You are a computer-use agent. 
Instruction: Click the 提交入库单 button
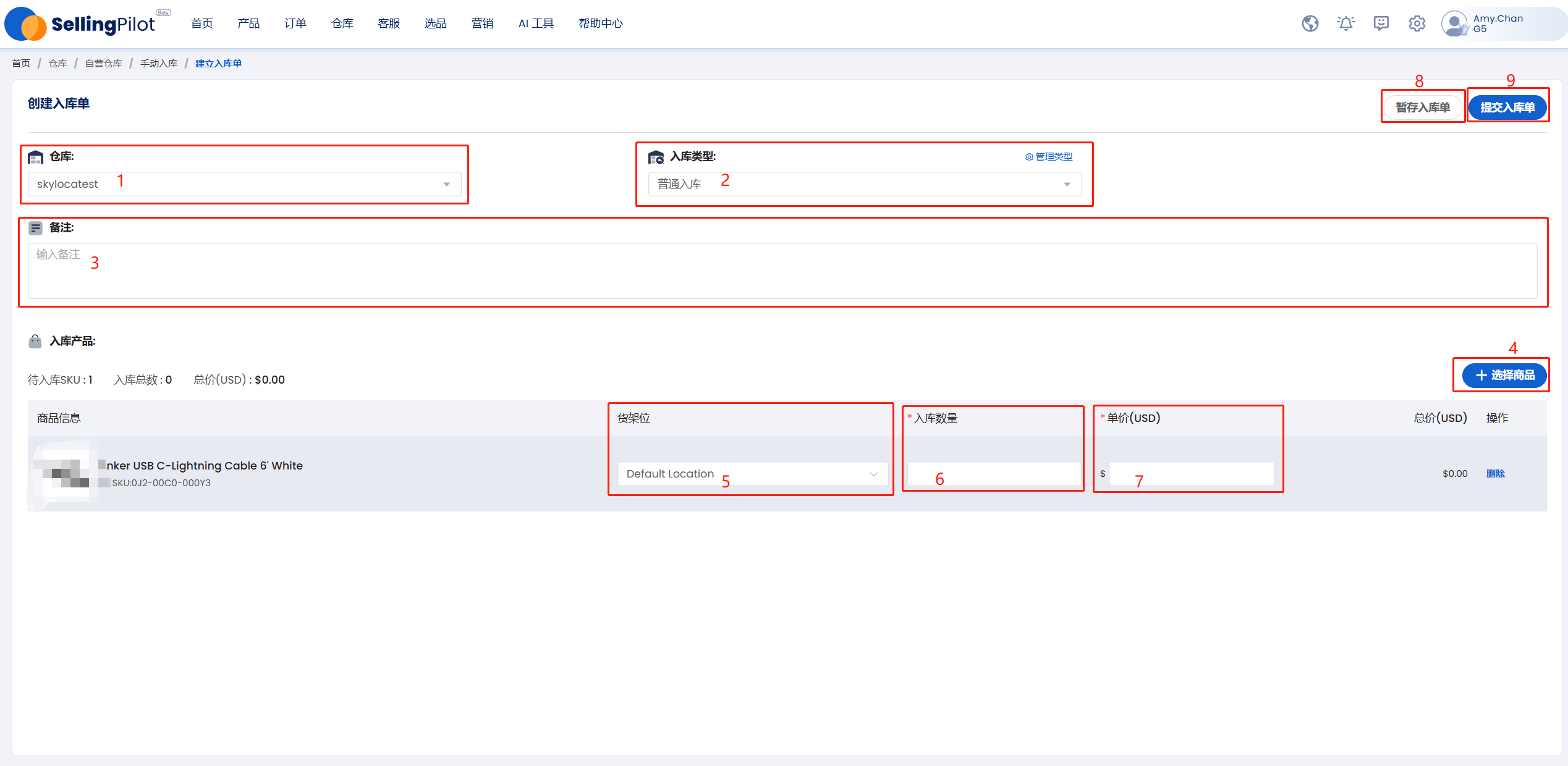[x=1507, y=107]
